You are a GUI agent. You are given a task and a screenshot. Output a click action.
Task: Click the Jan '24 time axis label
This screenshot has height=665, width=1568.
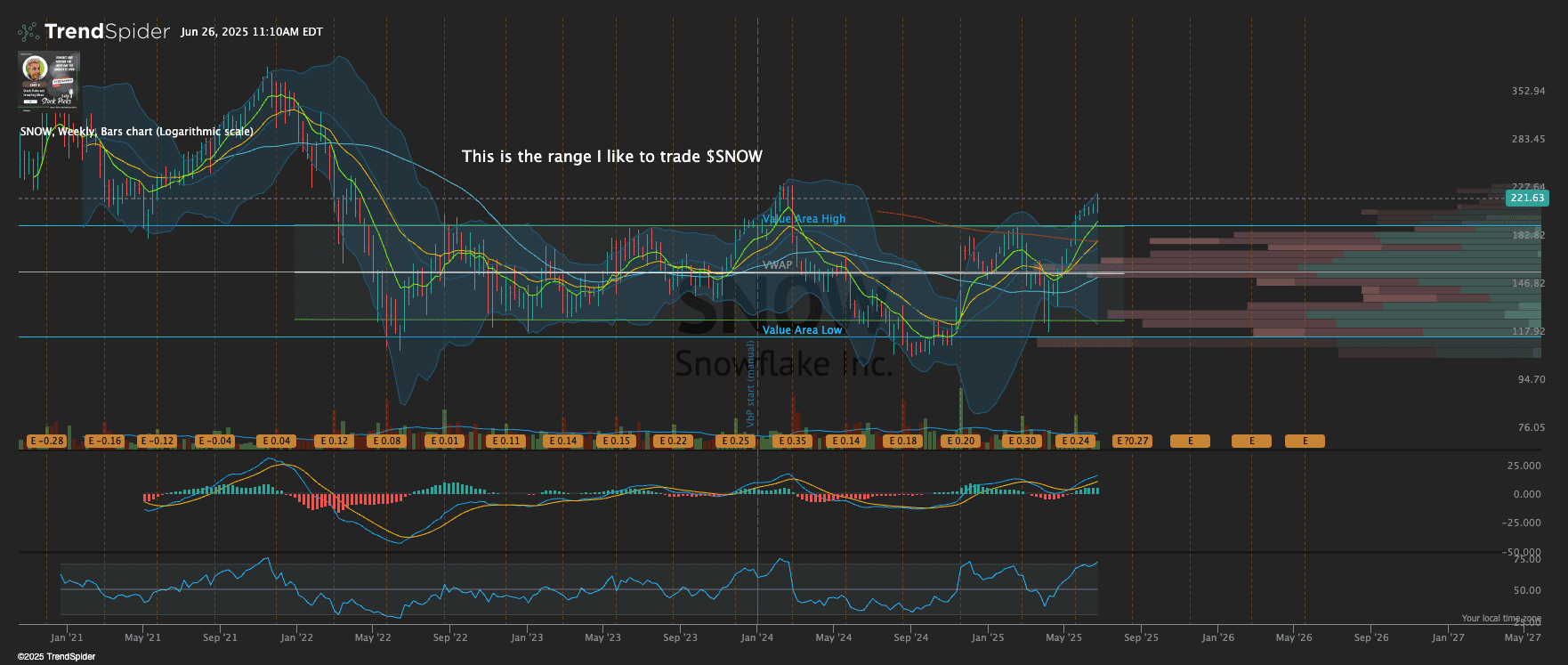756,637
